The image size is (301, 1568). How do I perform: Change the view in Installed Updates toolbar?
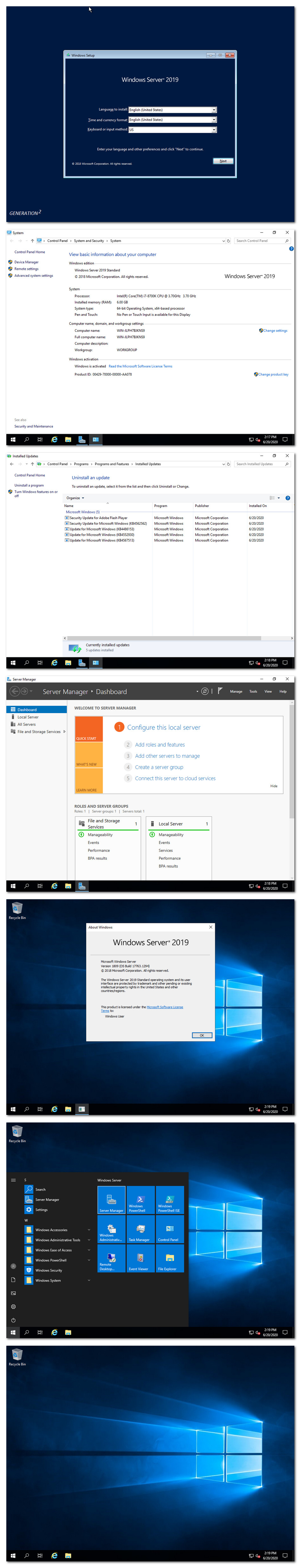point(272,498)
